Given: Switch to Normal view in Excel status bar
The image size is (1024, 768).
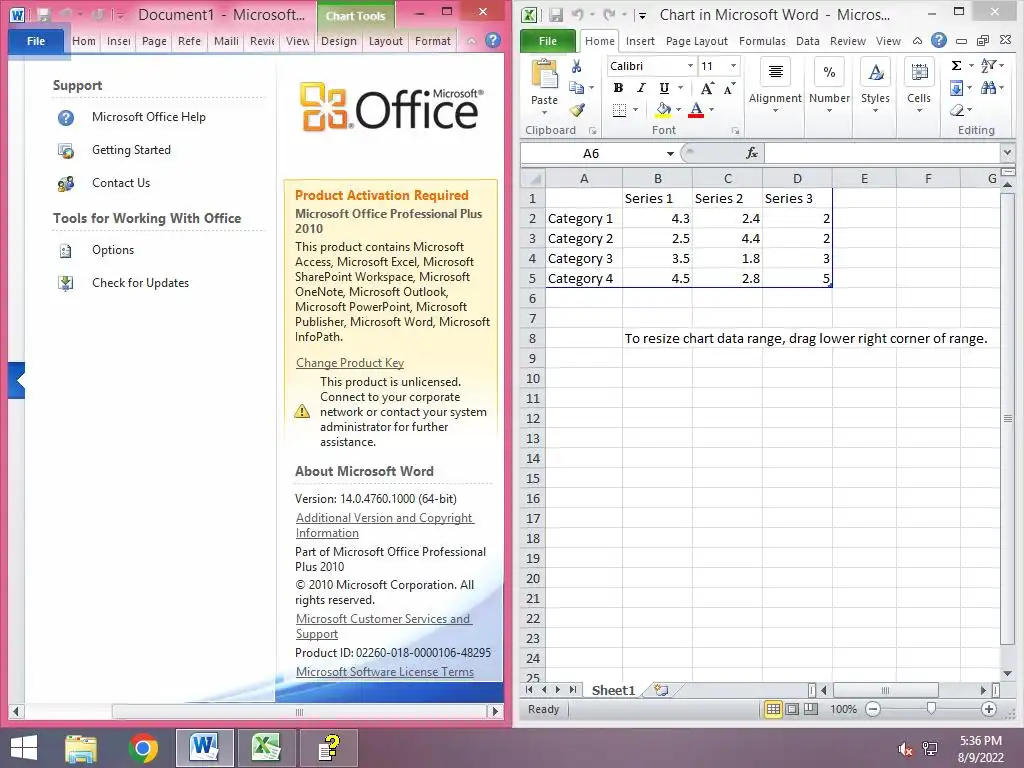Looking at the screenshot, I should tap(773, 709).
